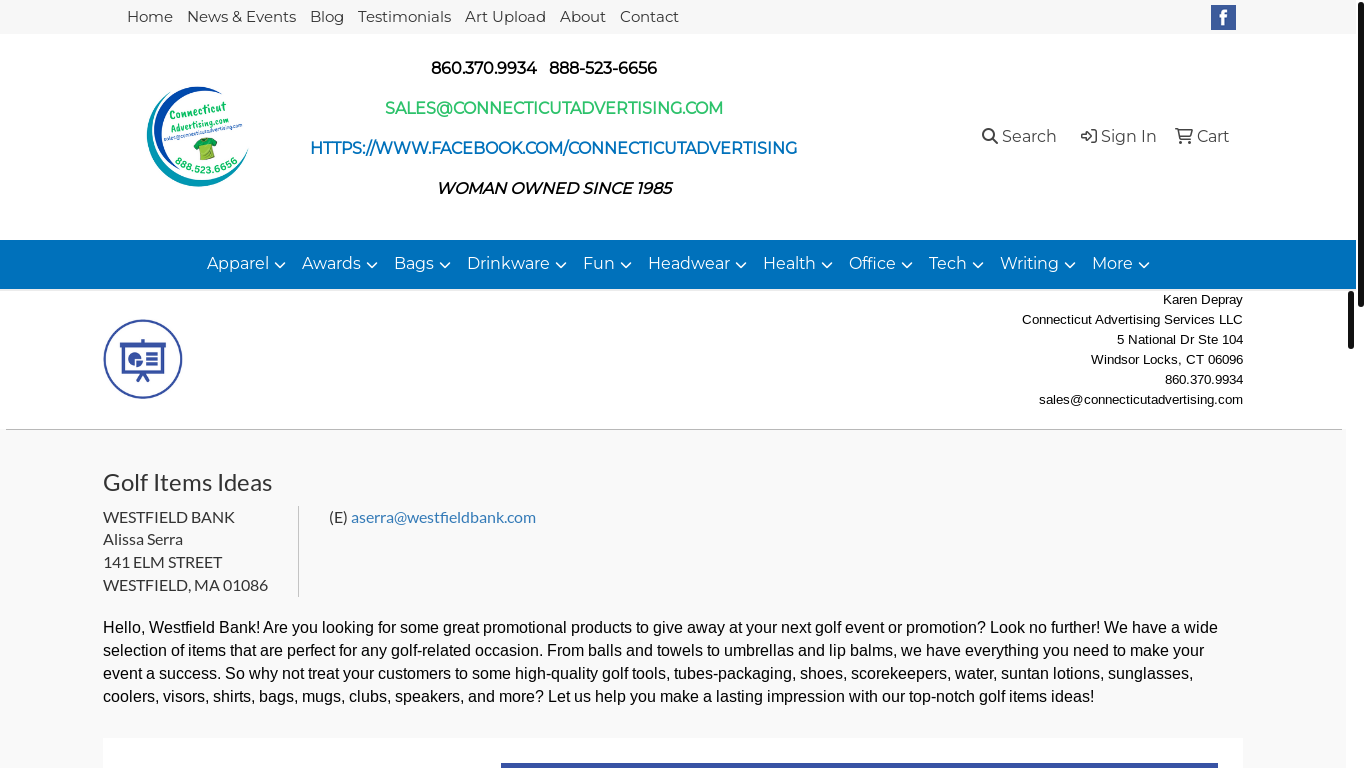Open the Facebook URL link in header
This screenshot has width=1366, height=768.
point(554,148)
